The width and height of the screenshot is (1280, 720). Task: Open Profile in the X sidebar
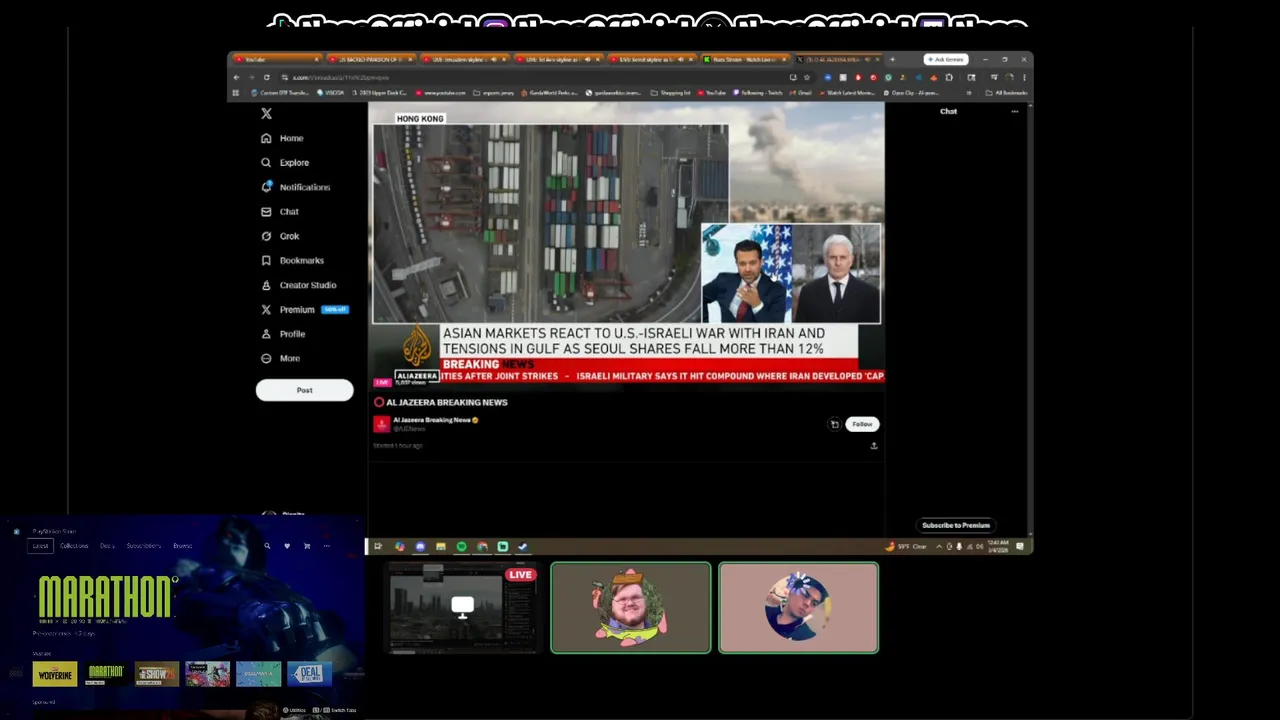pos(283,334)
